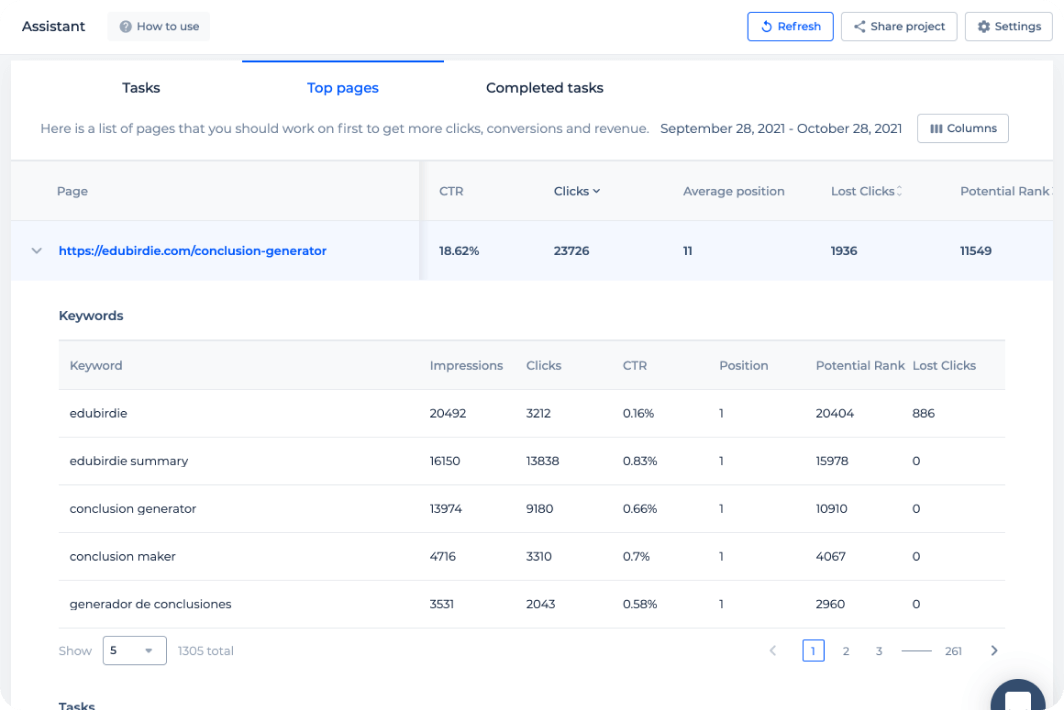Click the lost clicks value 886
The height and width of the screenshot is (710, 1064).
pyautogui.click(x=924, y=413)
